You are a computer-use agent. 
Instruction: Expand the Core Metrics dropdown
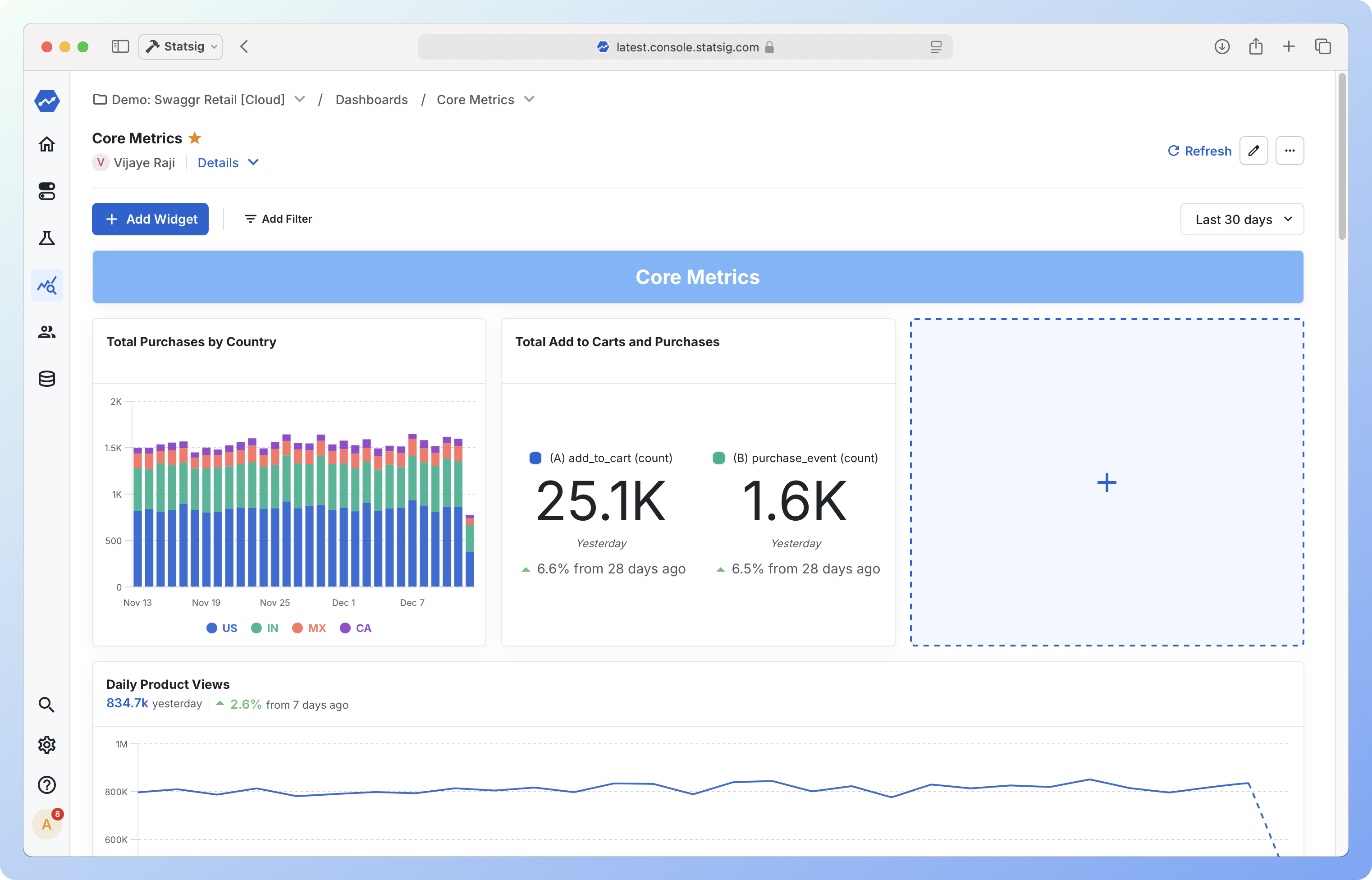point(531,99)
